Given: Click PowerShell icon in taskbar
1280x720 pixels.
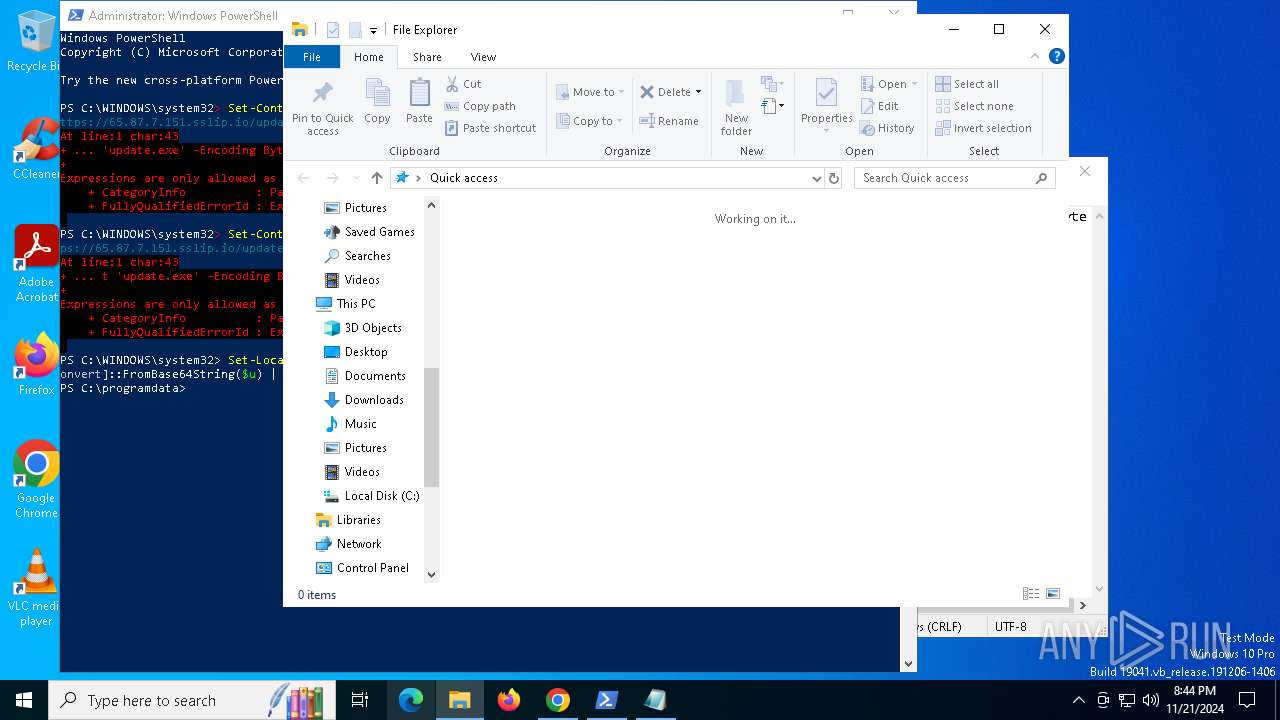Looking at the screenshot, I should pos(606,700).
